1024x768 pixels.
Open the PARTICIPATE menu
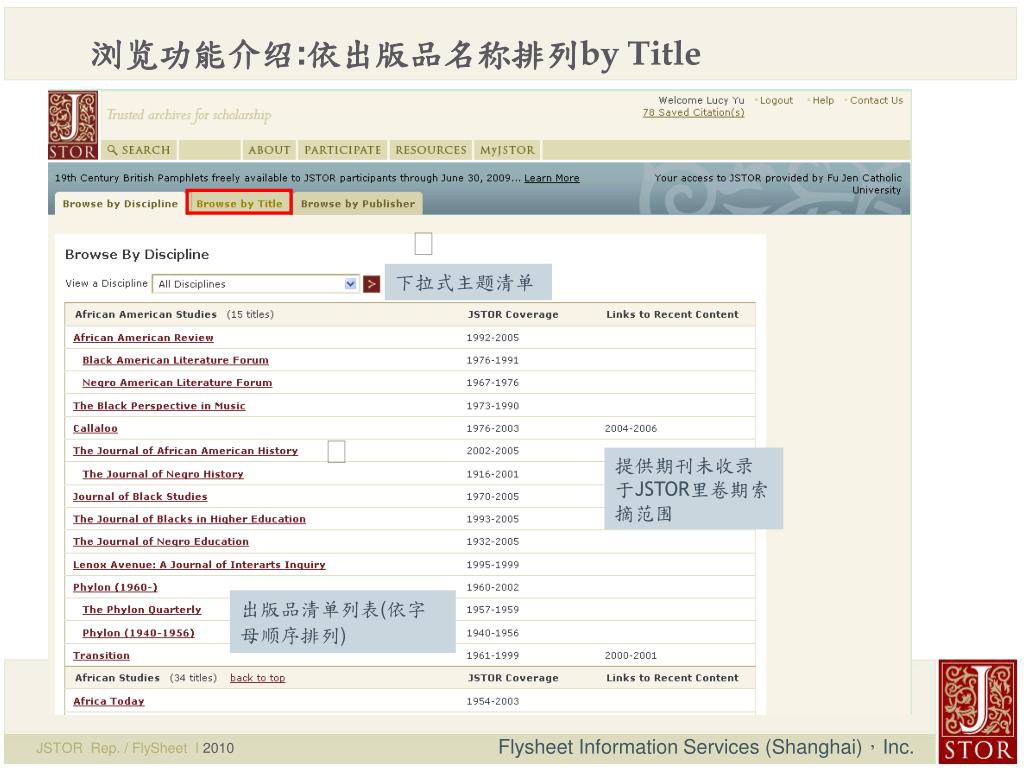coord(342,150)
